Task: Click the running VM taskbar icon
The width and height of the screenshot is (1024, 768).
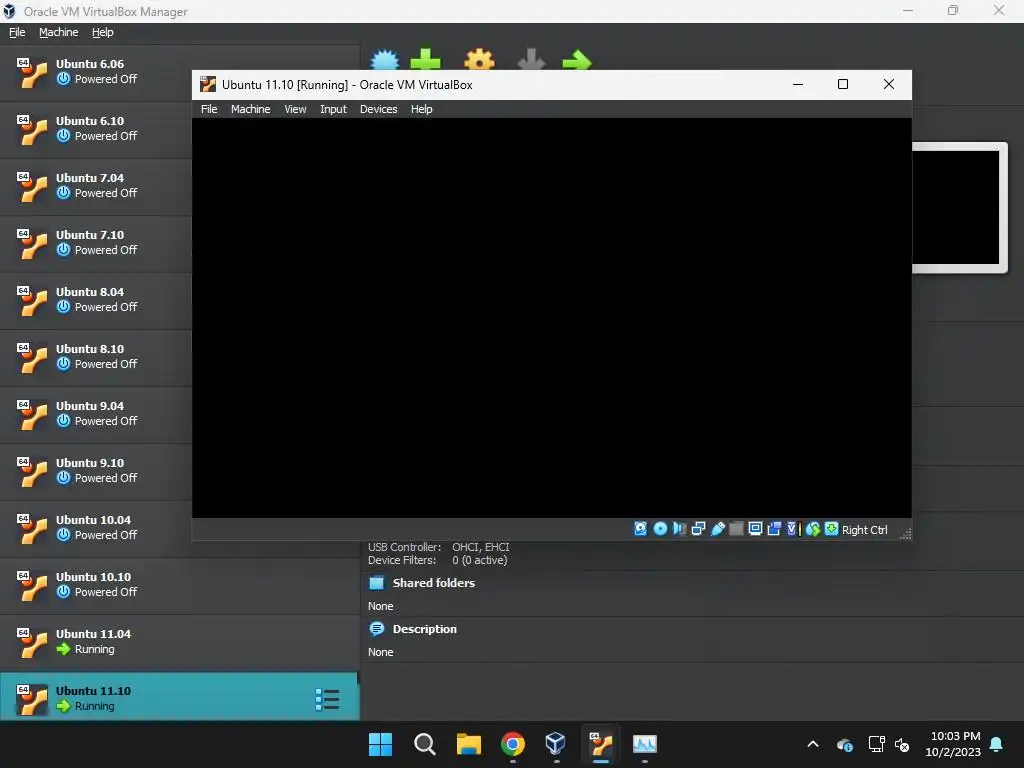Action: coord(601,744)
